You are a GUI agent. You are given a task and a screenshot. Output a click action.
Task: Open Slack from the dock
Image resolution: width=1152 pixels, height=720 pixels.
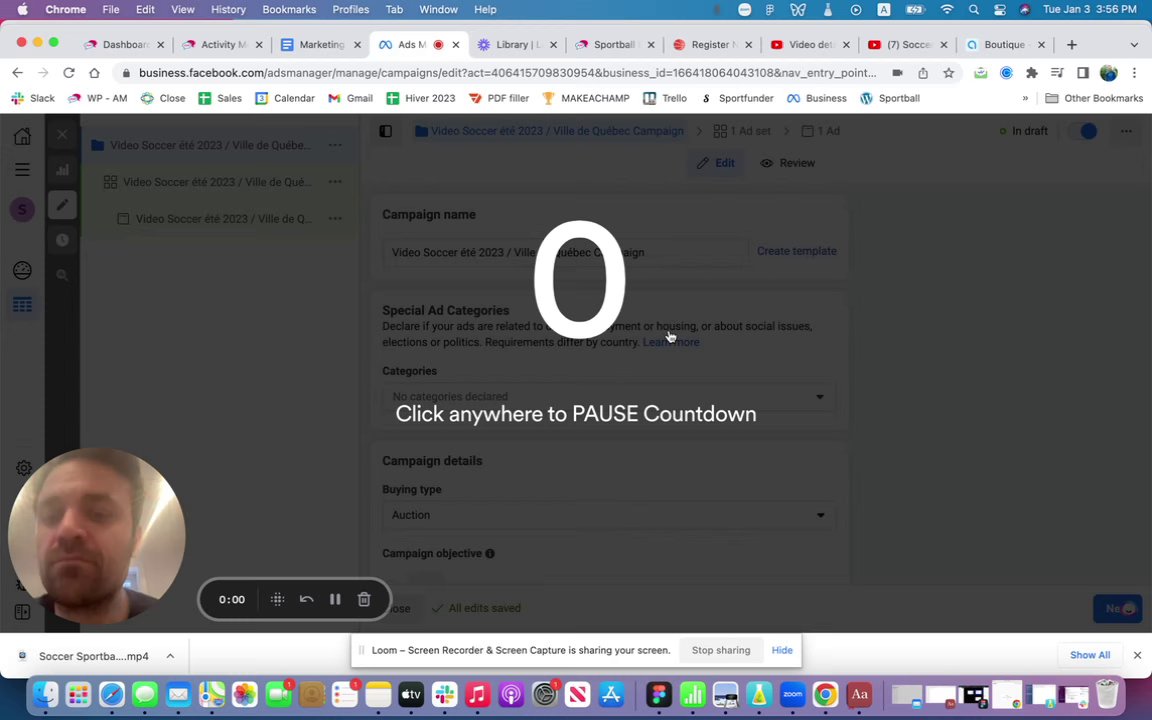444,694
